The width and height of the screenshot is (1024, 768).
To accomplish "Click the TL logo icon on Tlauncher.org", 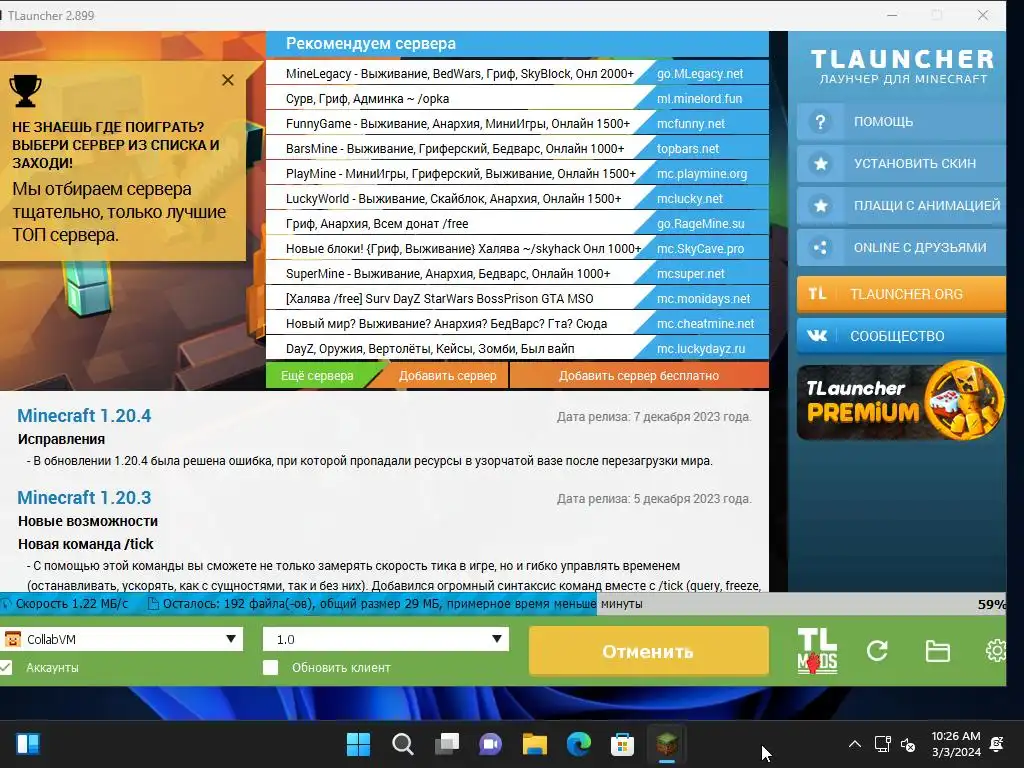I will point(817,294).
